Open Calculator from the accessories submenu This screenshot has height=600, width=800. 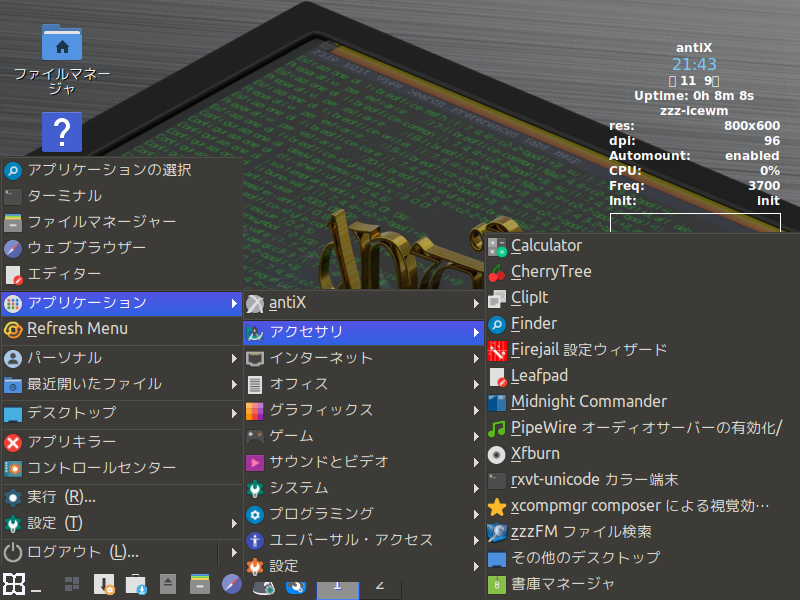642,246
